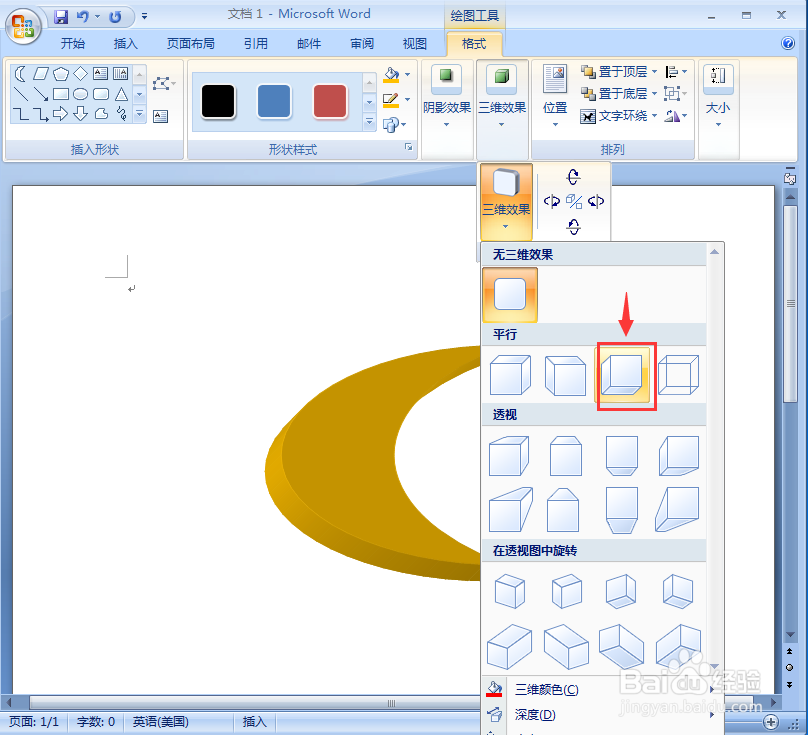Click the Office button logo

pyautogui.click(x=23, y=26)
